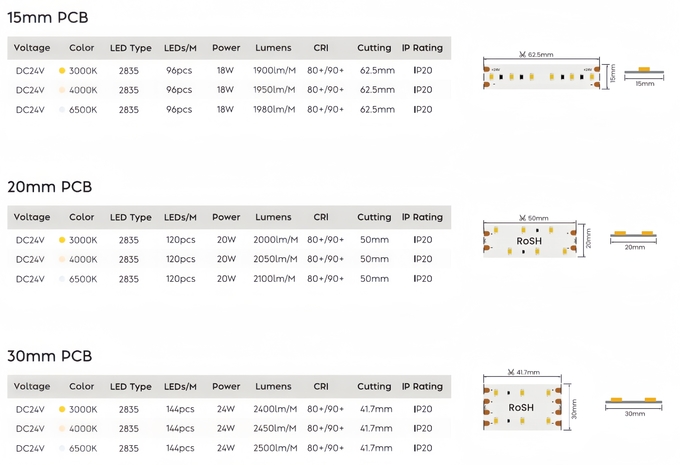
Task: Click the '15mm PCB' heading
Action: pyautogui.click(x=48, y=17)
